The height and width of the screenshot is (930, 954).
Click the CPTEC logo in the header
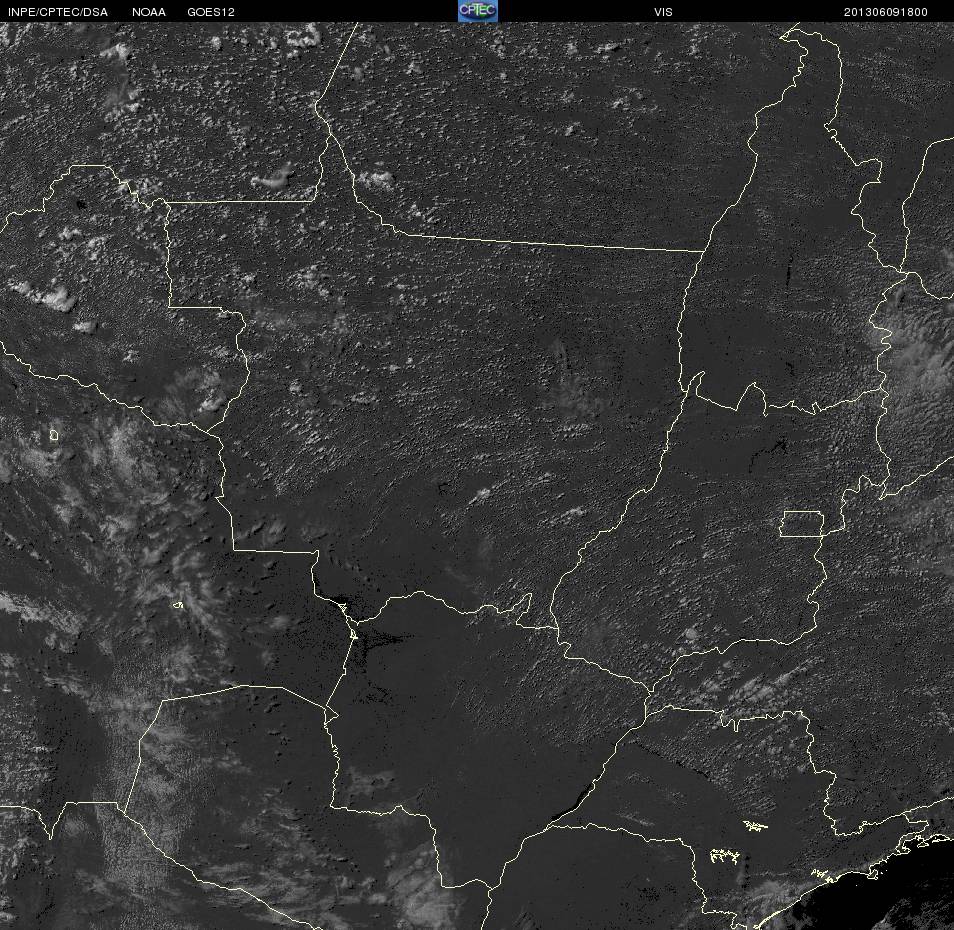click(478, 11)
